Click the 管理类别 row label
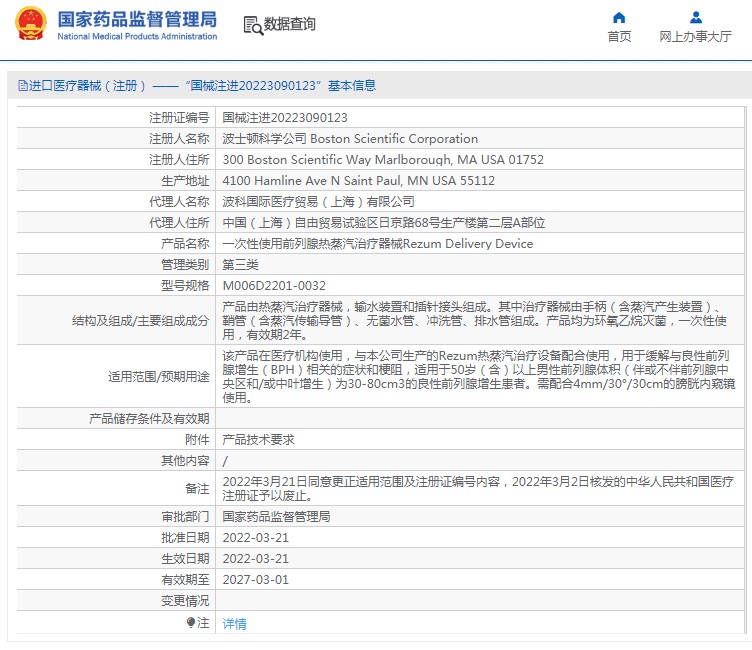 pos(185,265)
